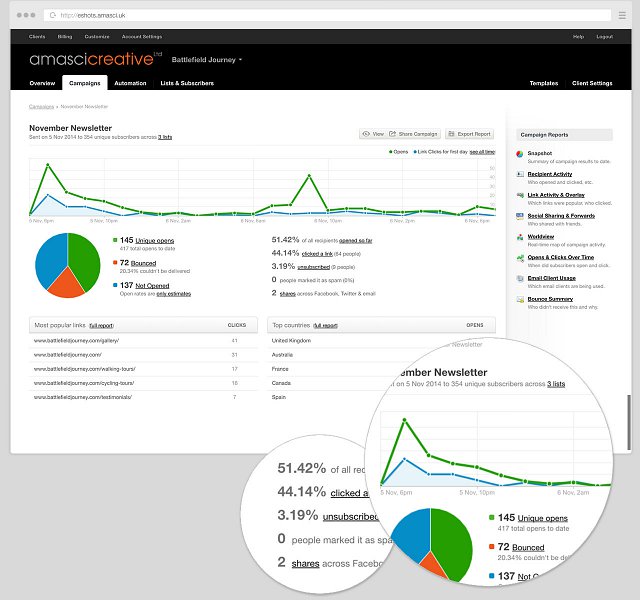Click the Recipient Activity icon in sidebar
Viewport: 640px width, 600px height.
520,174
